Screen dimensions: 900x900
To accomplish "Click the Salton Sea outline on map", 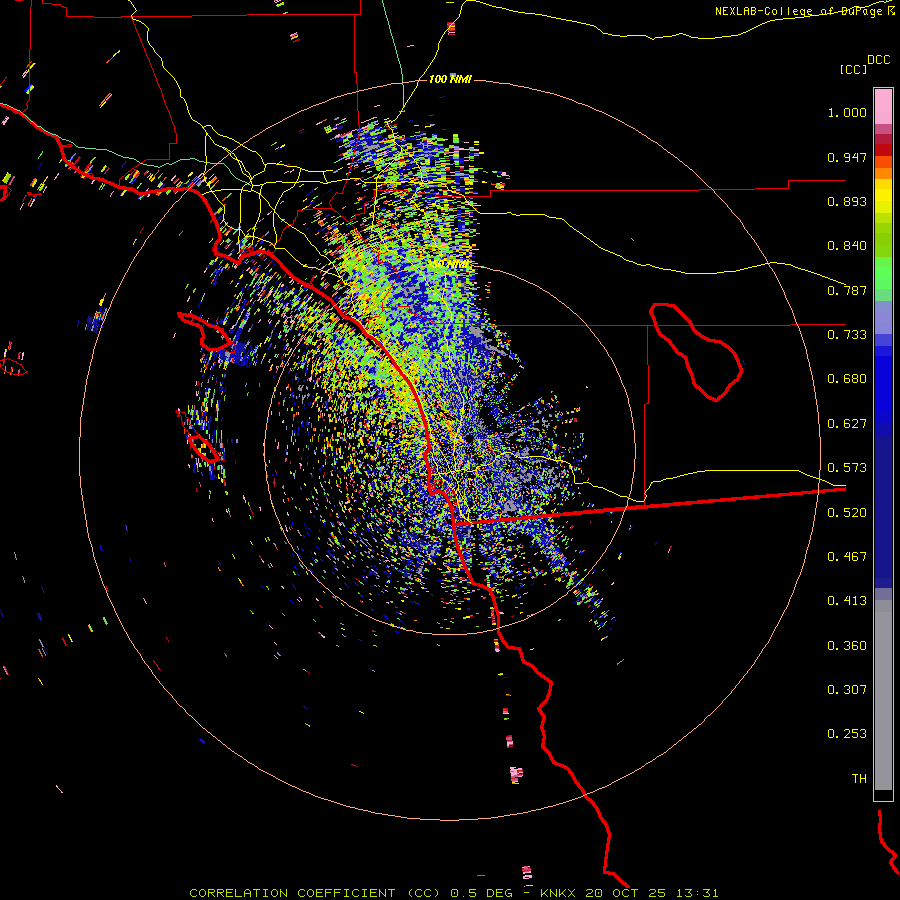I will (x=696, y=352).
